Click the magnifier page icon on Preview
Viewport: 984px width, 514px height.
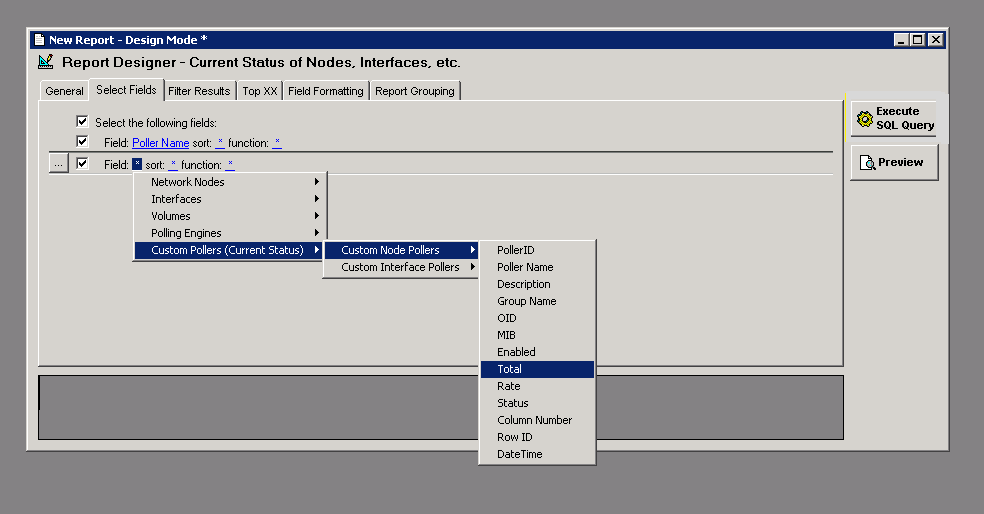pyautogui.click(x=867, y=163)
